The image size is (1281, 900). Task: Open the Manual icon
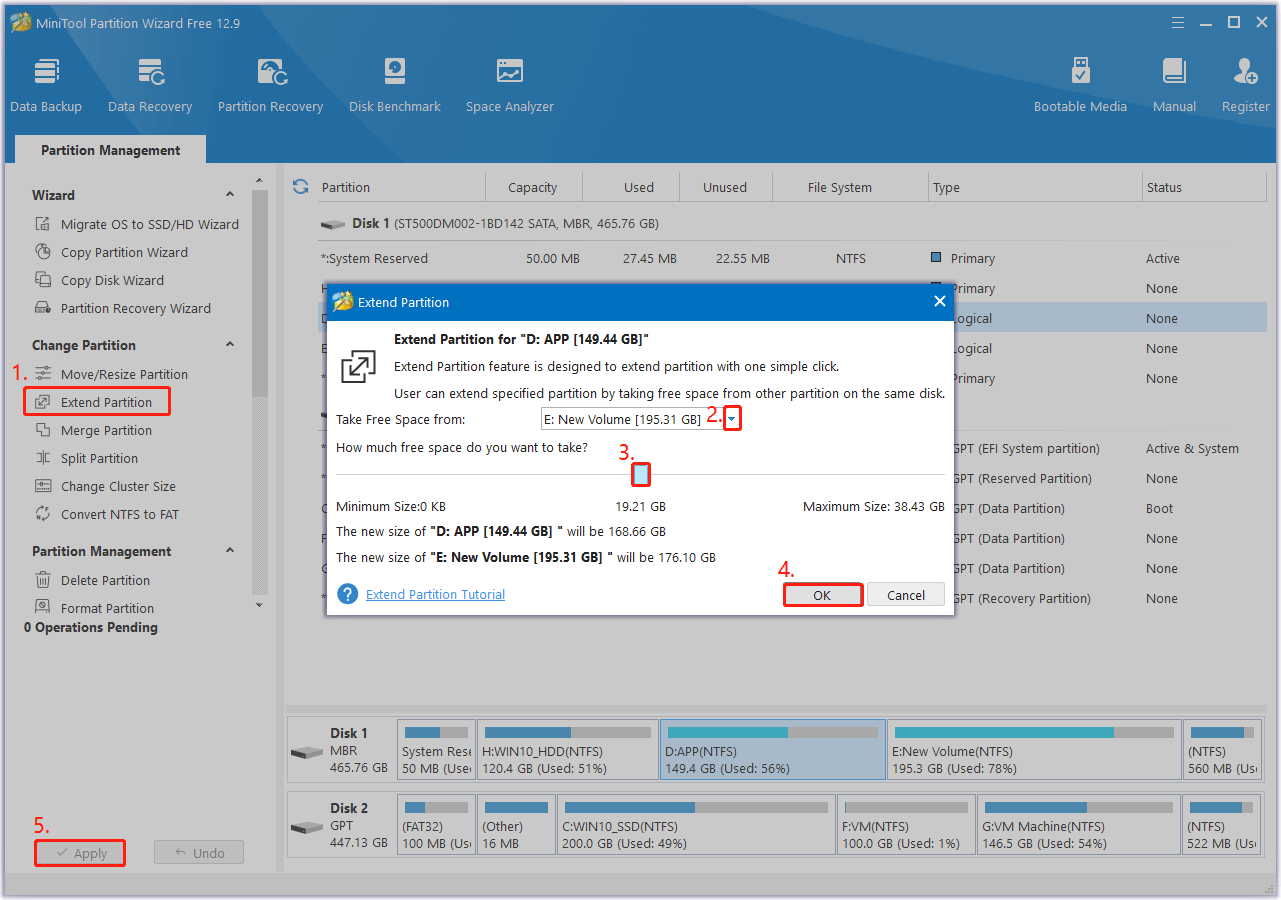[x=1174, y=84]
